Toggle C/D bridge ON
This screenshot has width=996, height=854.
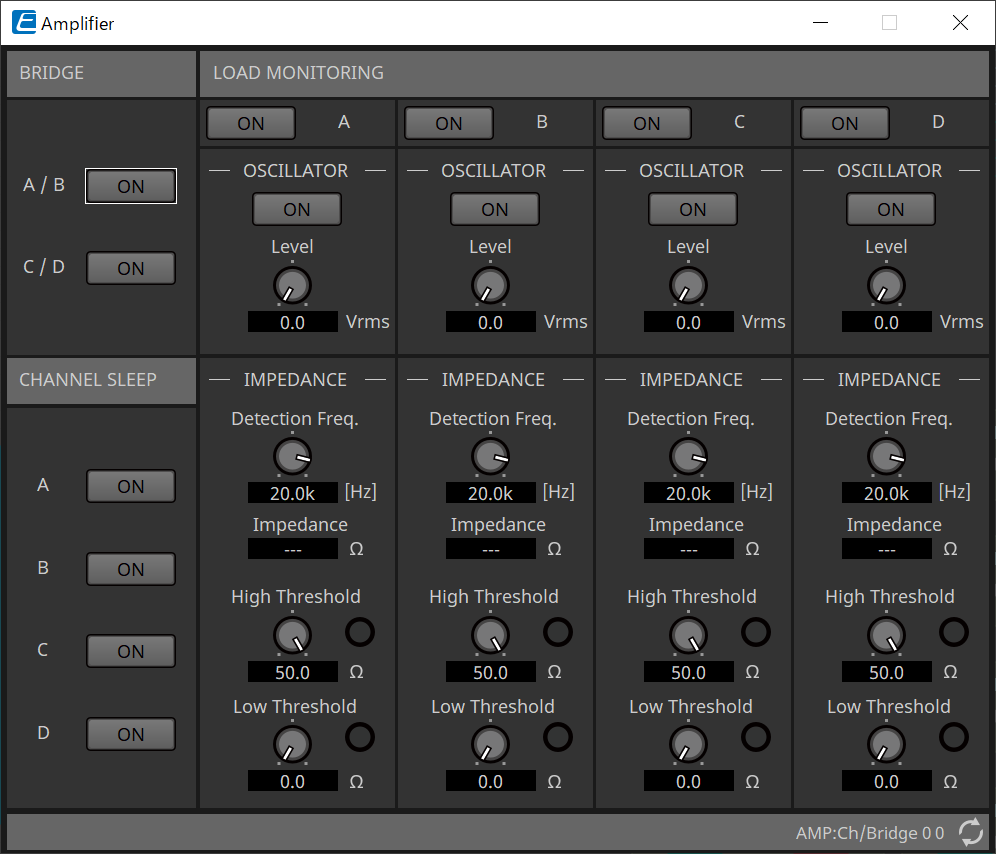click(130, 267)
